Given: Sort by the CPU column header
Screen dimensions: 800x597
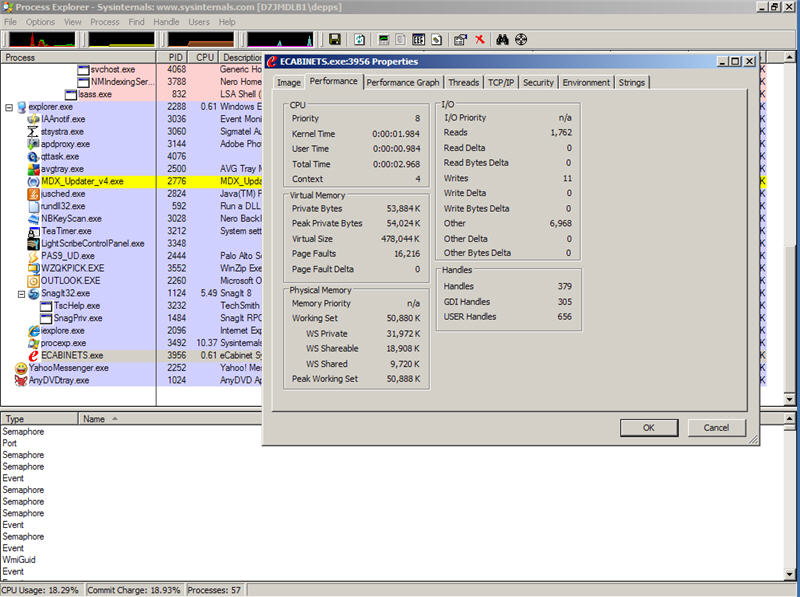Looking at the screenshot, I should tap(204, 58).
